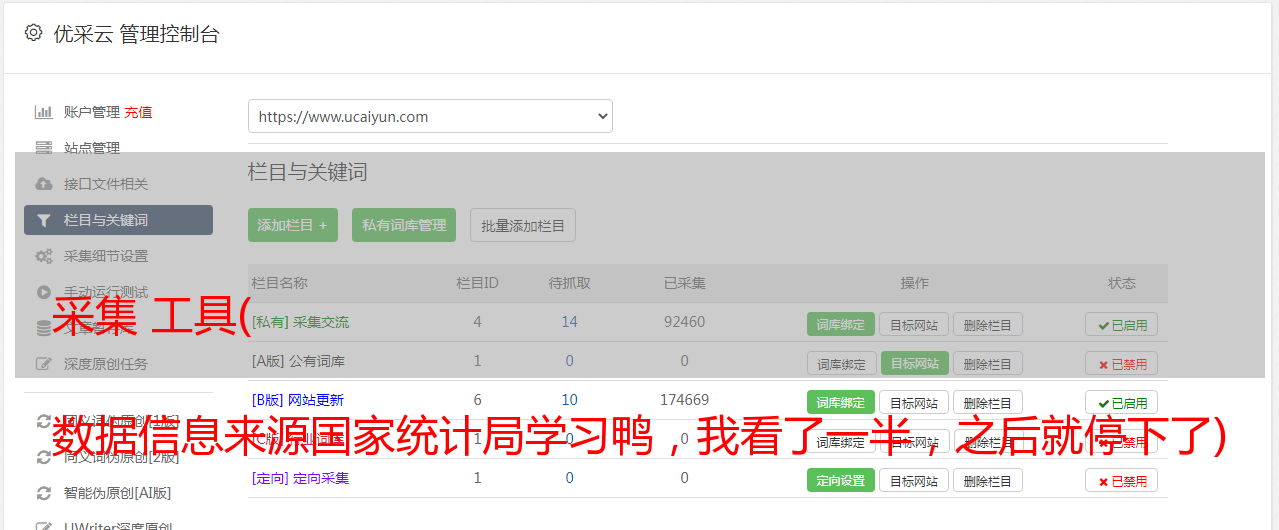Click 批量添加栏目 button
Image resolution: width=1279 pixels, height=530 pixels.
[x=523, y=225]
